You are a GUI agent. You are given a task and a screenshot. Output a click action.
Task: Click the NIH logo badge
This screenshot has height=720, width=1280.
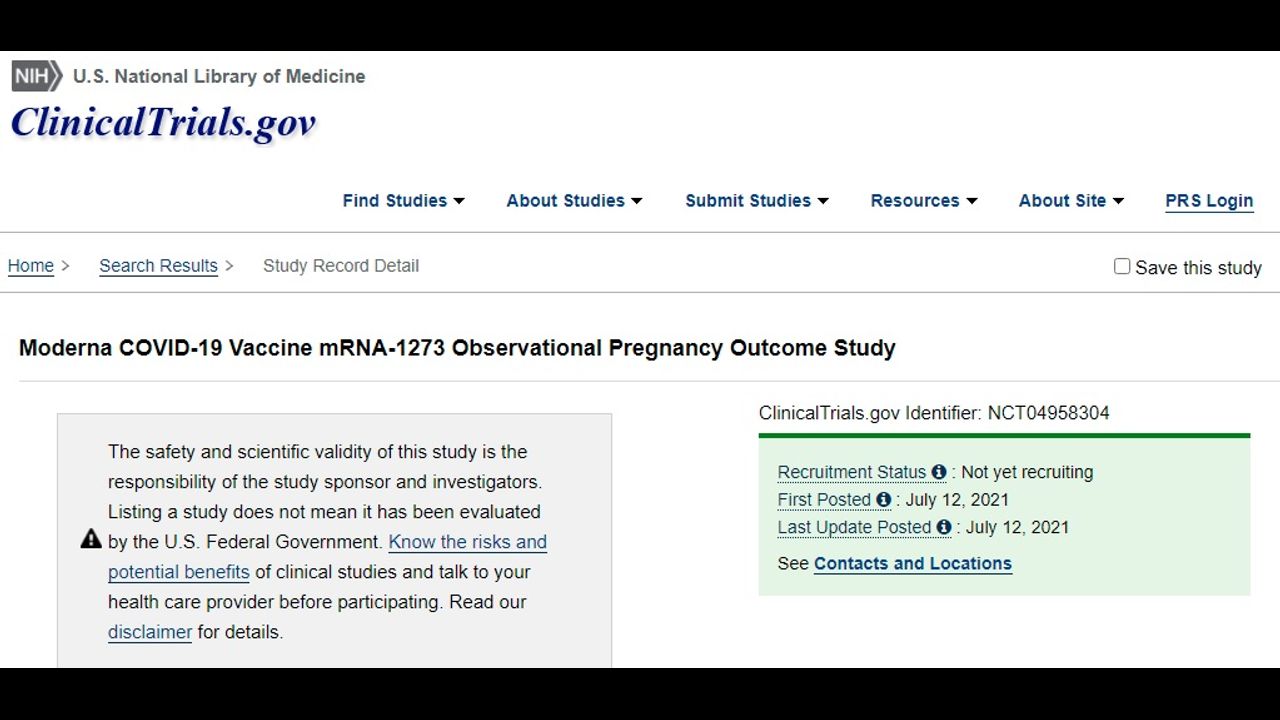pyautogui.click(x=36, y=76)
